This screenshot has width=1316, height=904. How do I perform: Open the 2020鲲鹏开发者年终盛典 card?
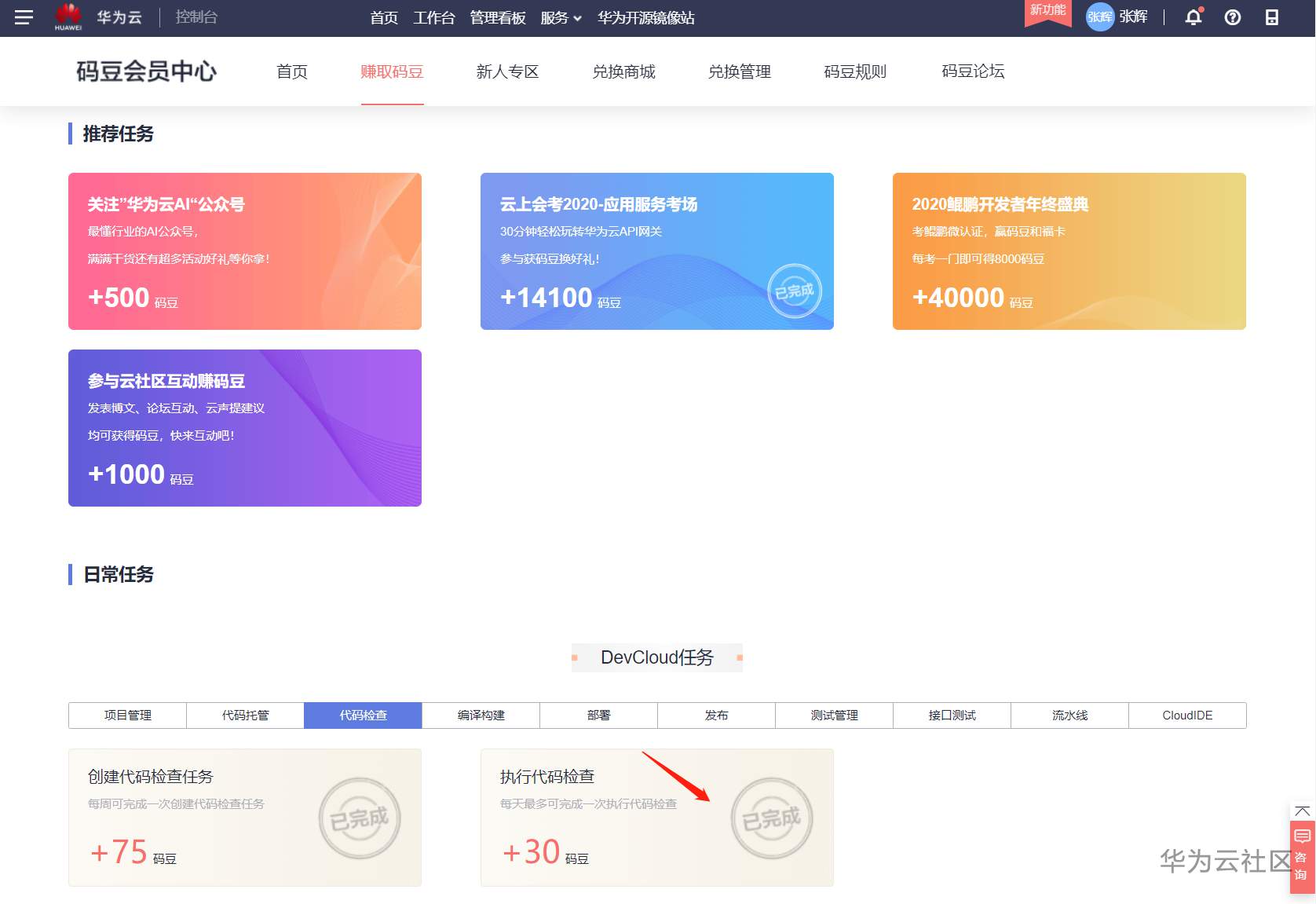[x=1069, y=251]
